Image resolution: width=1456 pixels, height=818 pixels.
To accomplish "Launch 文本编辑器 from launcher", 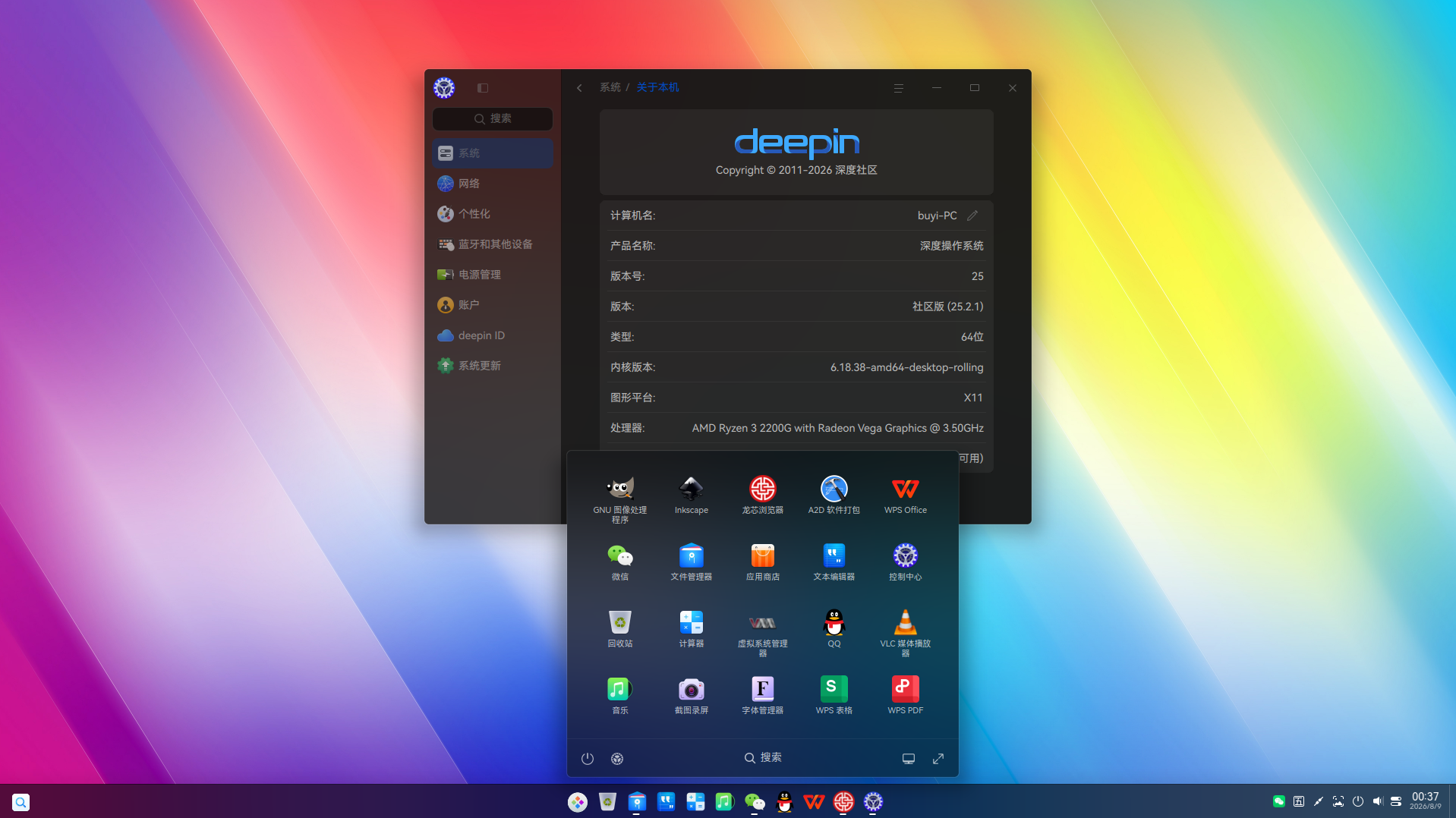I will [x=834, y=562].
